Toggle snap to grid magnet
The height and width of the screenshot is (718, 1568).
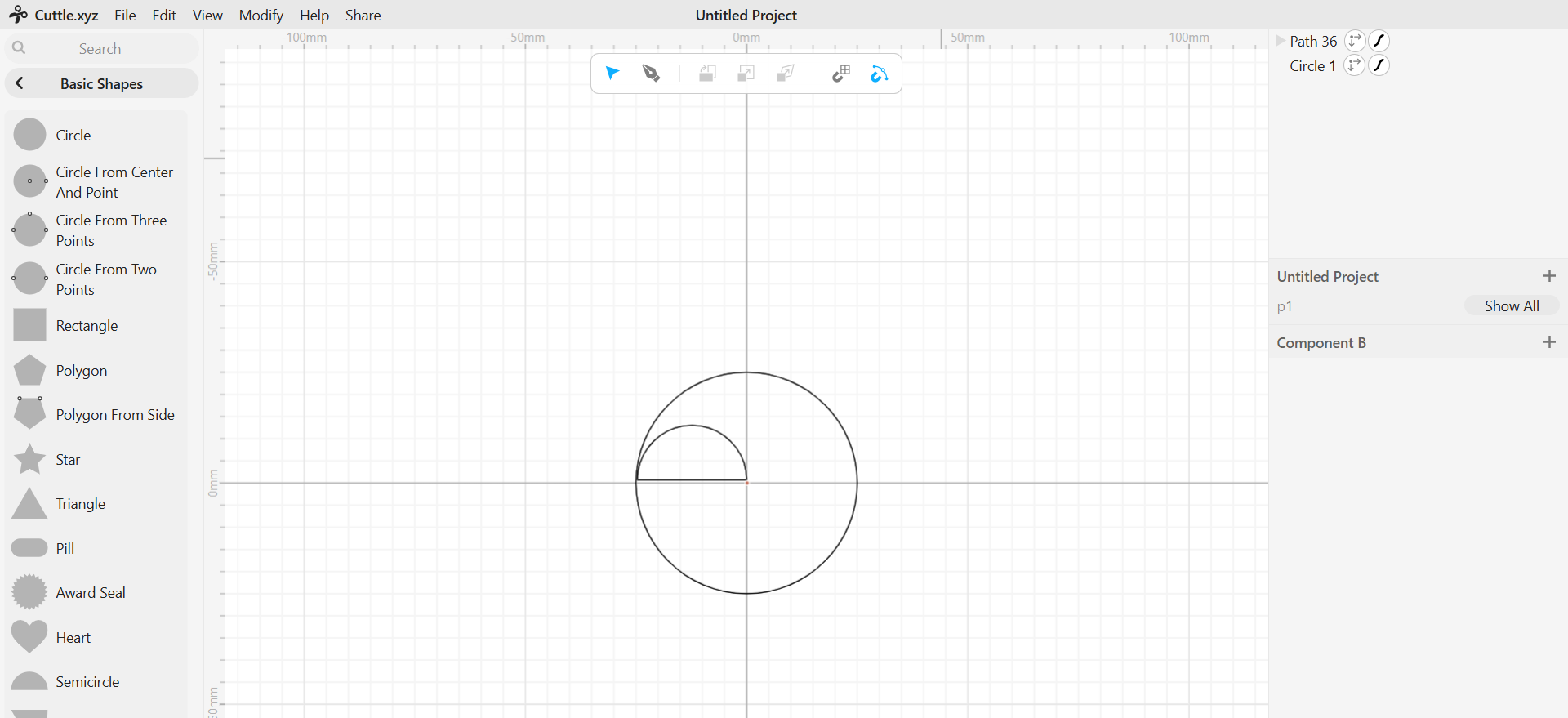coord(841,74)
